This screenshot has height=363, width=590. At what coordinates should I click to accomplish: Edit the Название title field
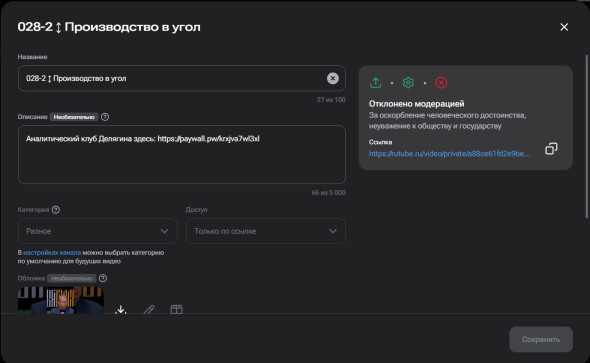(181, 78)
